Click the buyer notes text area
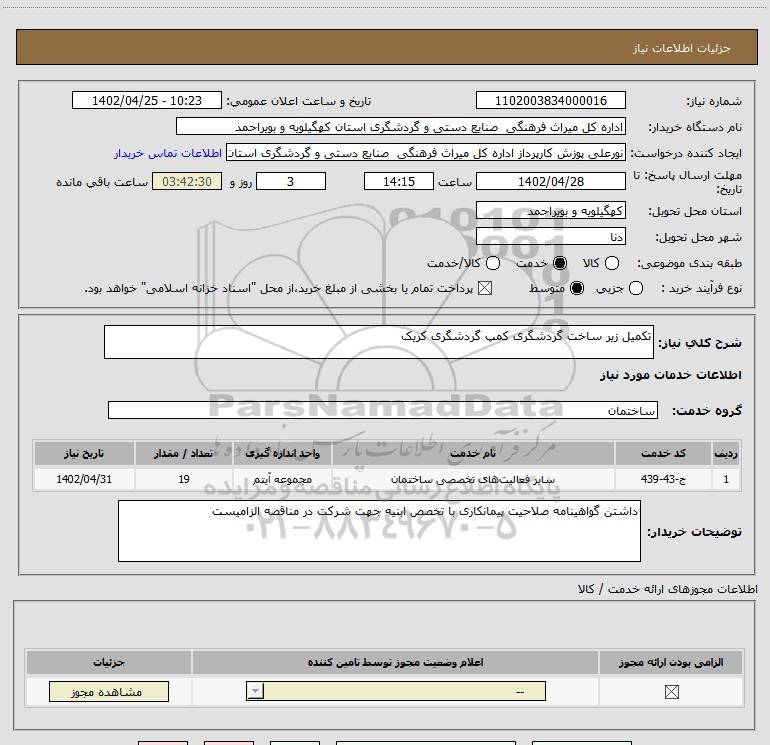 (379, 531)
